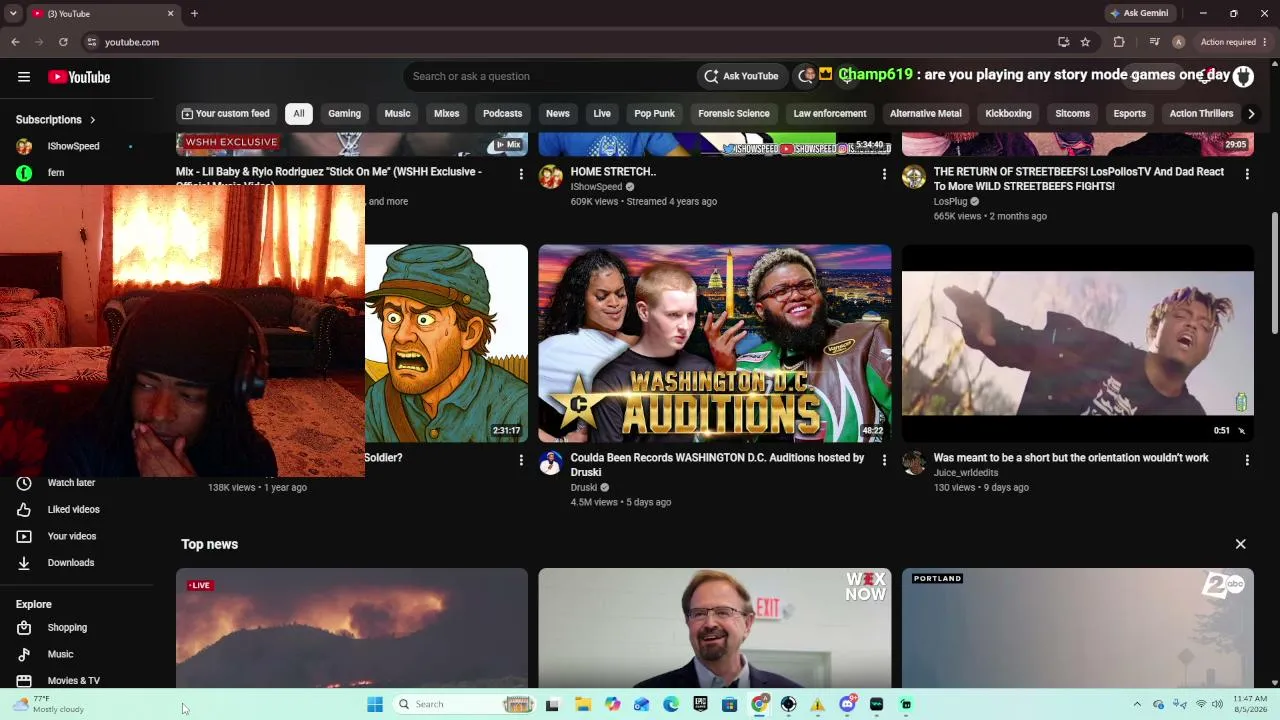Image resolution: width=1280 pixels, height=720 pixels.
Task: Open the YouTube hamburger guide menu
Action: (24, 77)
